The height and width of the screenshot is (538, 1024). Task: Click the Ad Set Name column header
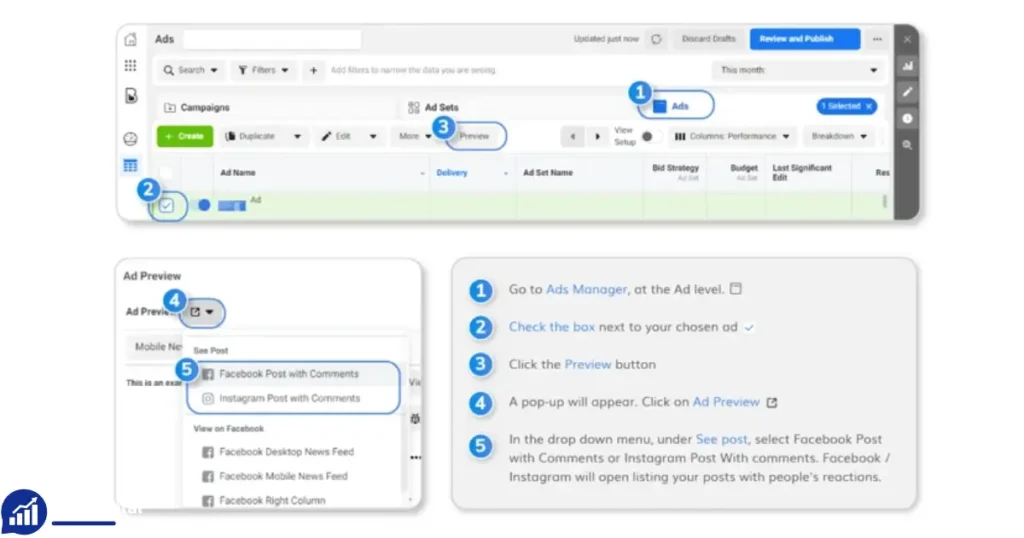point(548,173)
